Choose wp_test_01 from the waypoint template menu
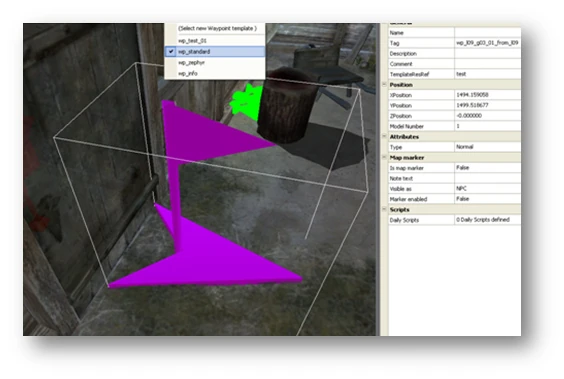Image resolution: width=564 pixels, height=379 pixels. click(x=215, y=41)
